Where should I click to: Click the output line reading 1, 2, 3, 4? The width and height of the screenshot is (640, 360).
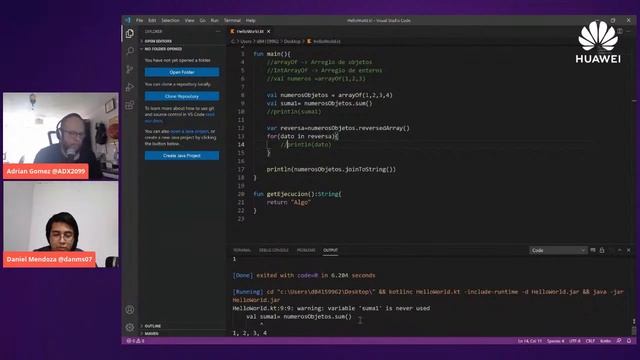pyautogui.click(x=250, y=333)
